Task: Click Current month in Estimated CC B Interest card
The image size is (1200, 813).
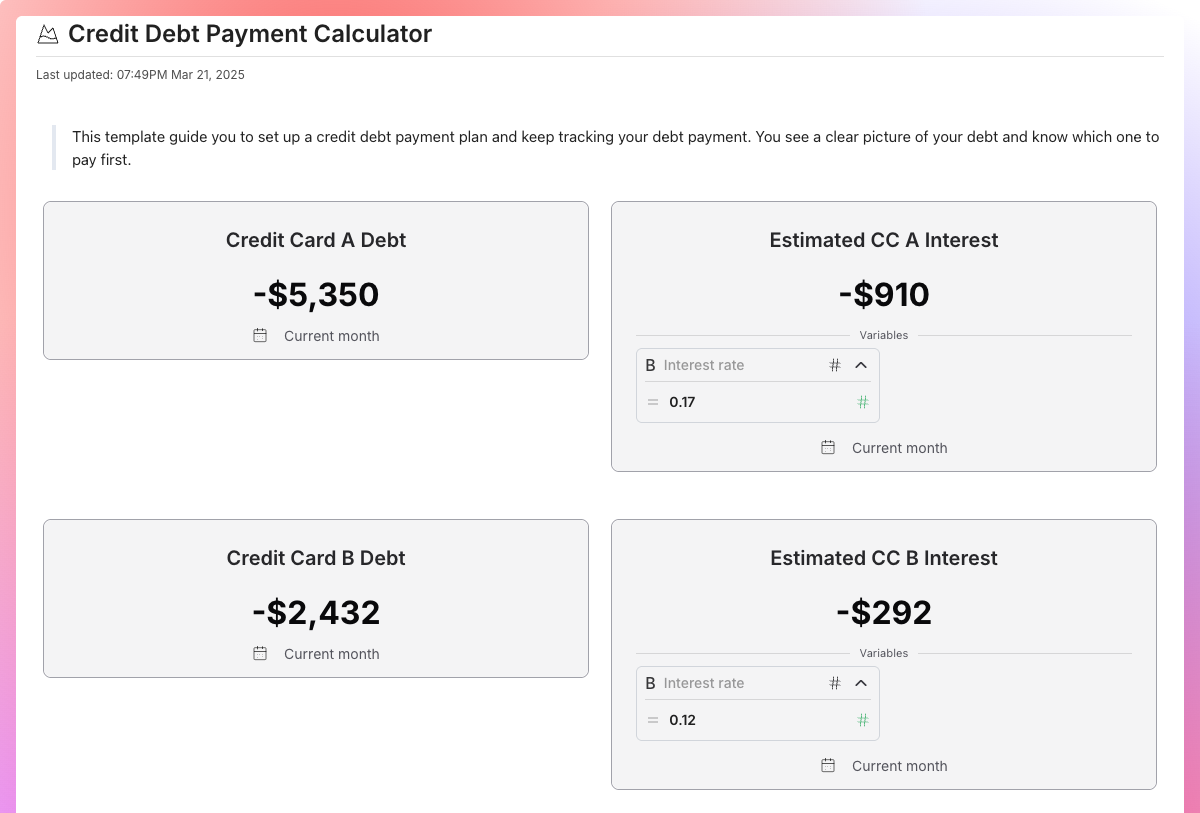Action: pyautogui.click(x=899, y=765)
